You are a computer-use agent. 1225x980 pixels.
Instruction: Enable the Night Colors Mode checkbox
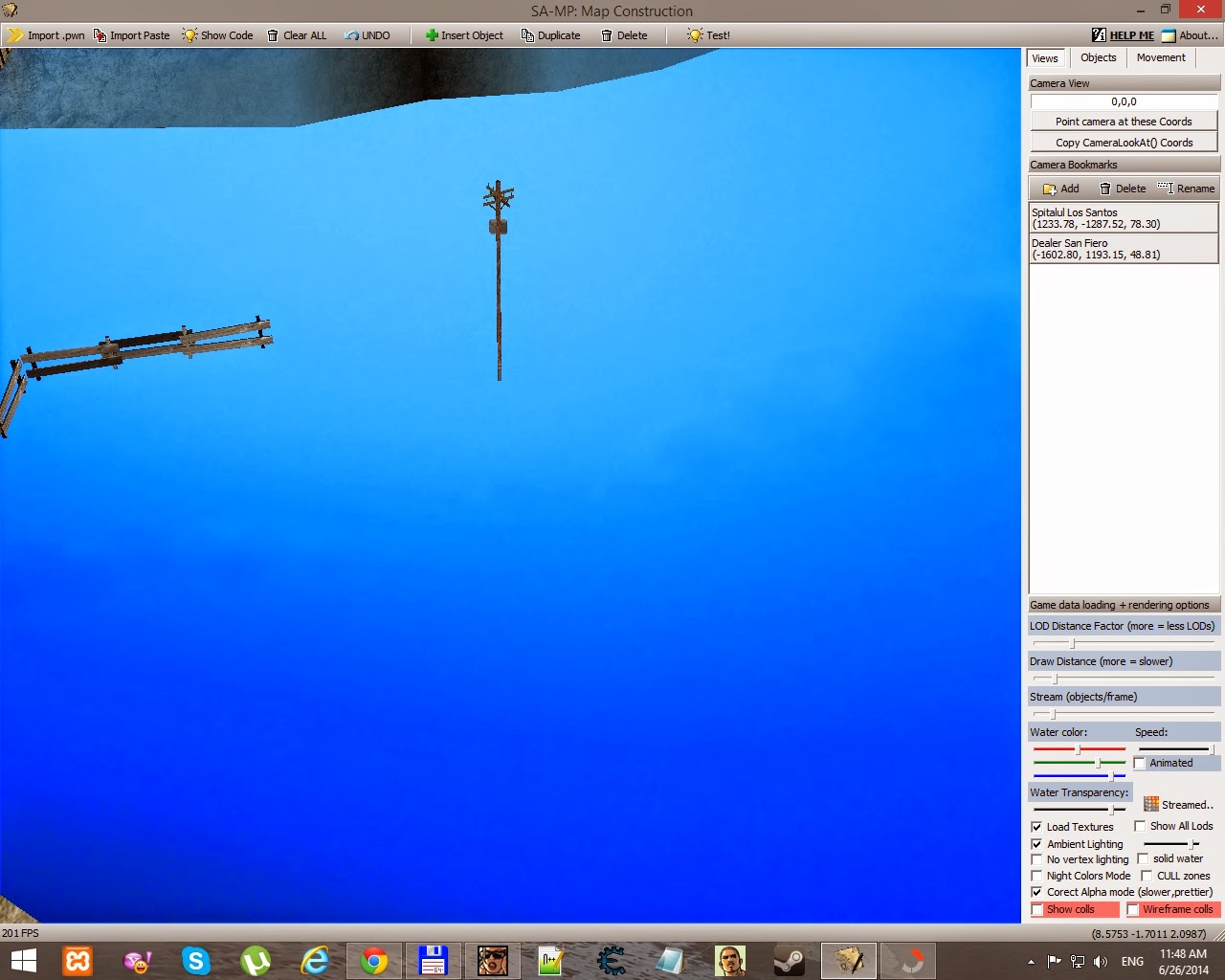(x=1036, y=876)
